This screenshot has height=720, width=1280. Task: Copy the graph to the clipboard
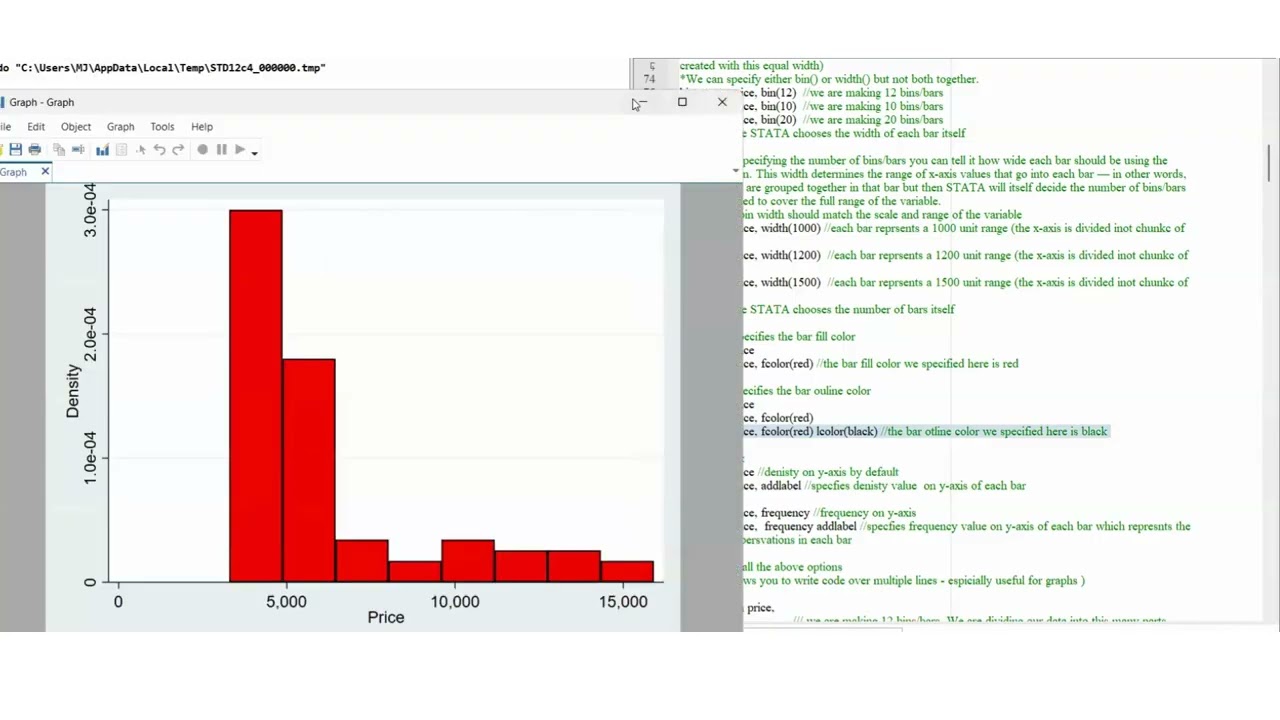click(59, 150)
